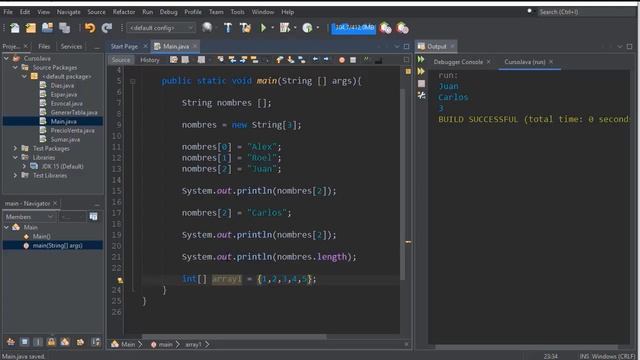Click the Output panel horizontal scrollbar
Image resolution: width=640 pixels, height=360 pixels.
point(527,347)
